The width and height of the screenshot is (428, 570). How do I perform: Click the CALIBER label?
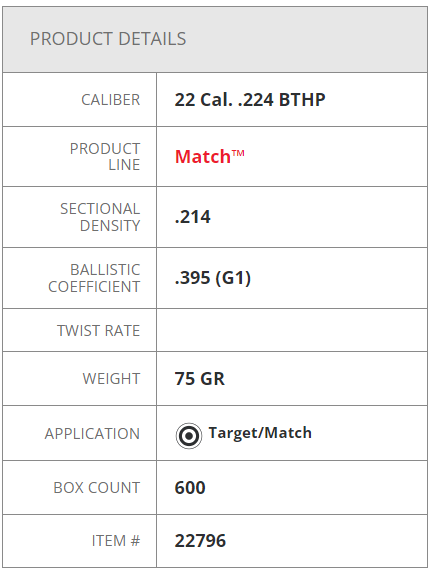click(111, 100)
